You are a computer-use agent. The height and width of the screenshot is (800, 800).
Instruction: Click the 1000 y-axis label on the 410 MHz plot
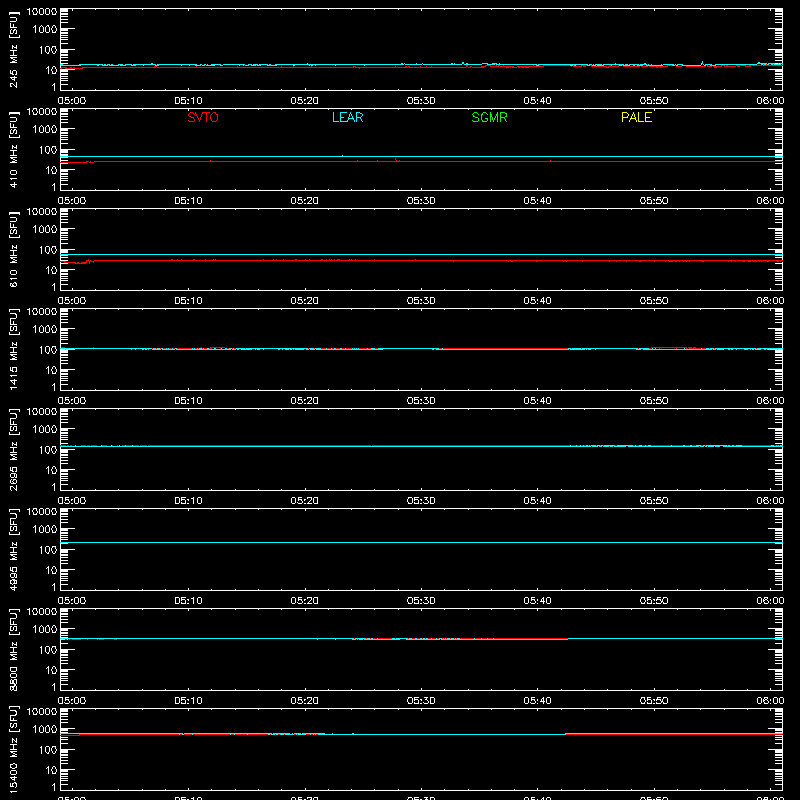pos(45,130)
